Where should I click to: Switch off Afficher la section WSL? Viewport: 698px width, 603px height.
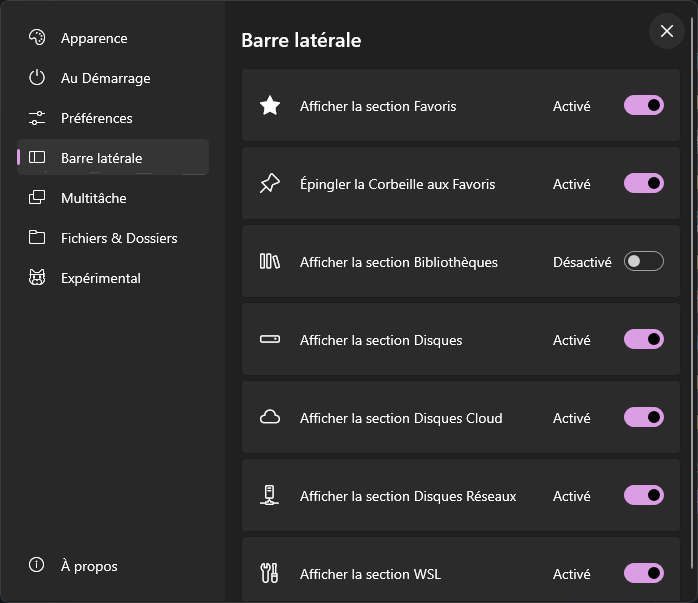tap(644, 573)
